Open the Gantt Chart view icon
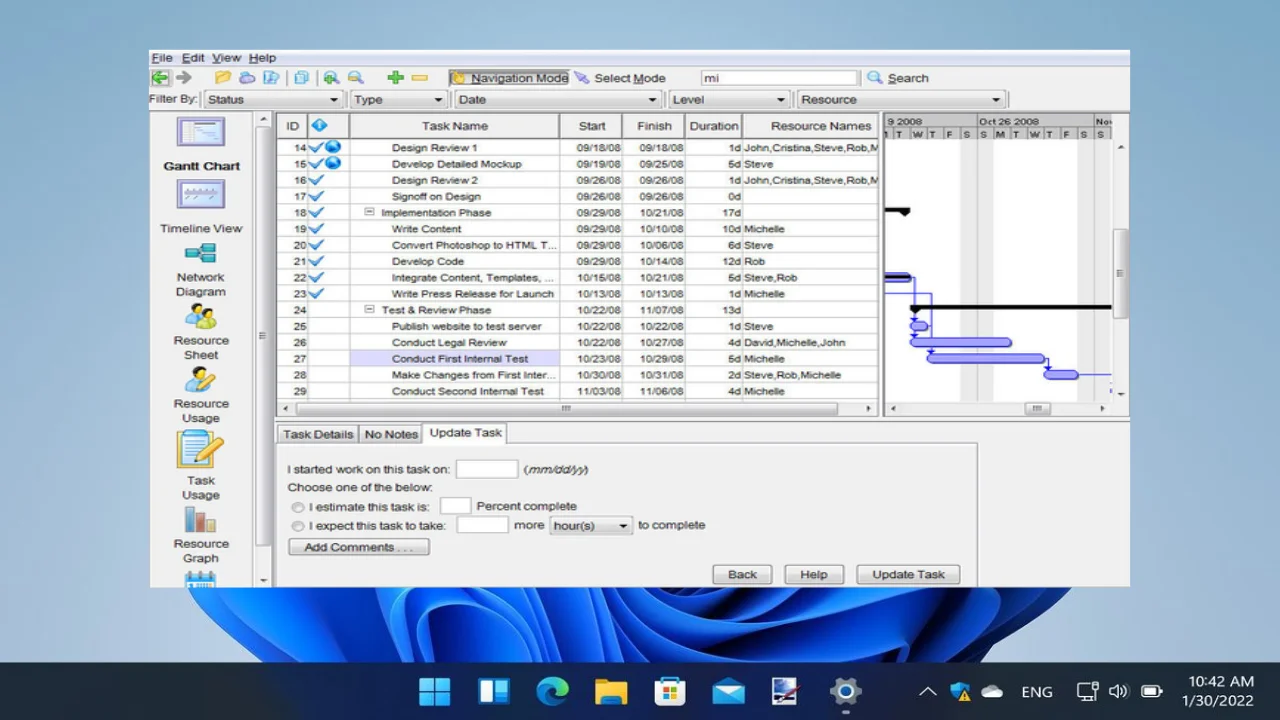 tap(201, 132)
